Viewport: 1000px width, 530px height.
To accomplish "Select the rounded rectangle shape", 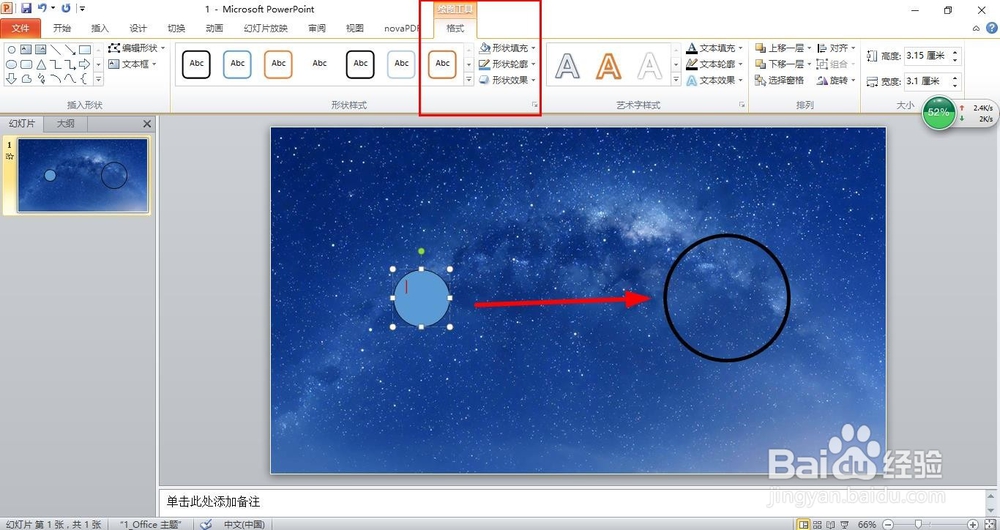I will coord(26,64).
